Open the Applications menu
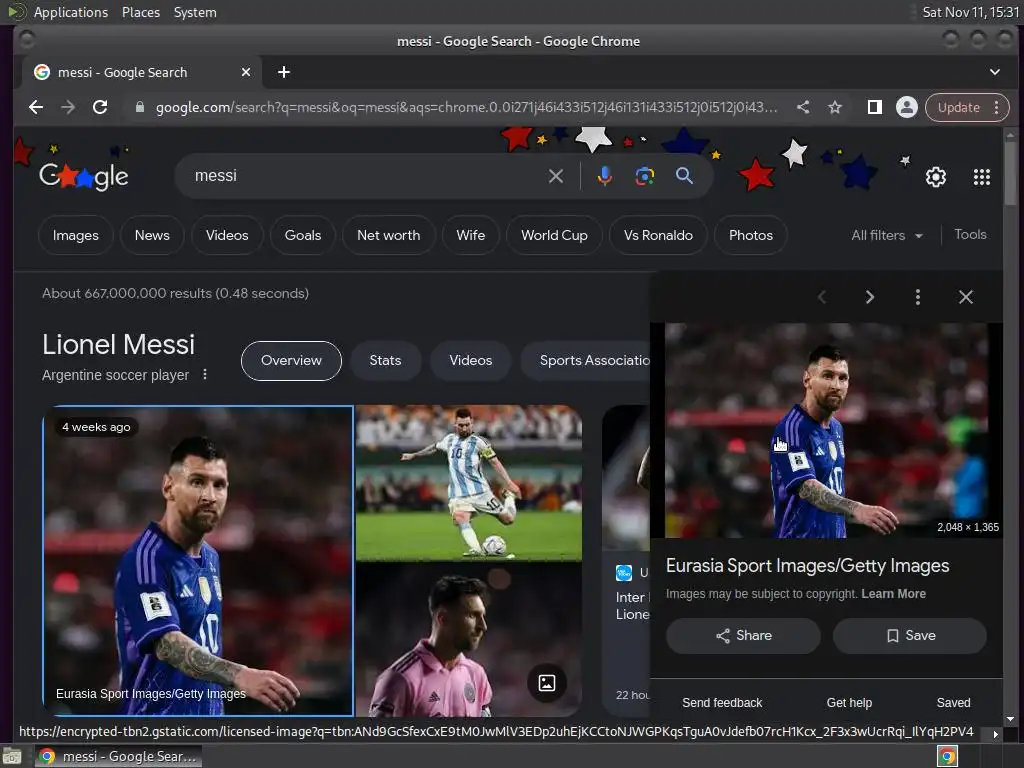Viewport: 1024px width, 768px height. pyautogui.click(x=71, y=12)
